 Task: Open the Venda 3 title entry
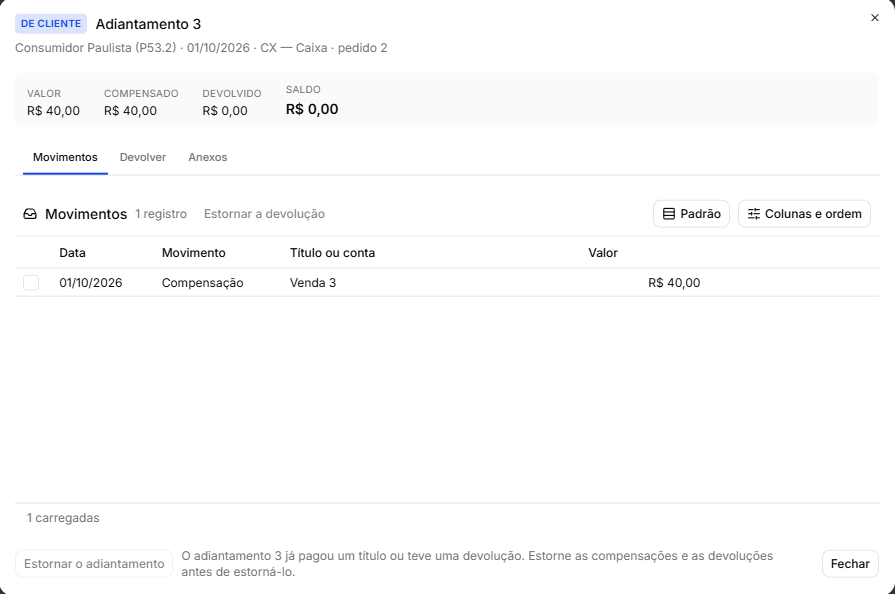313,282
